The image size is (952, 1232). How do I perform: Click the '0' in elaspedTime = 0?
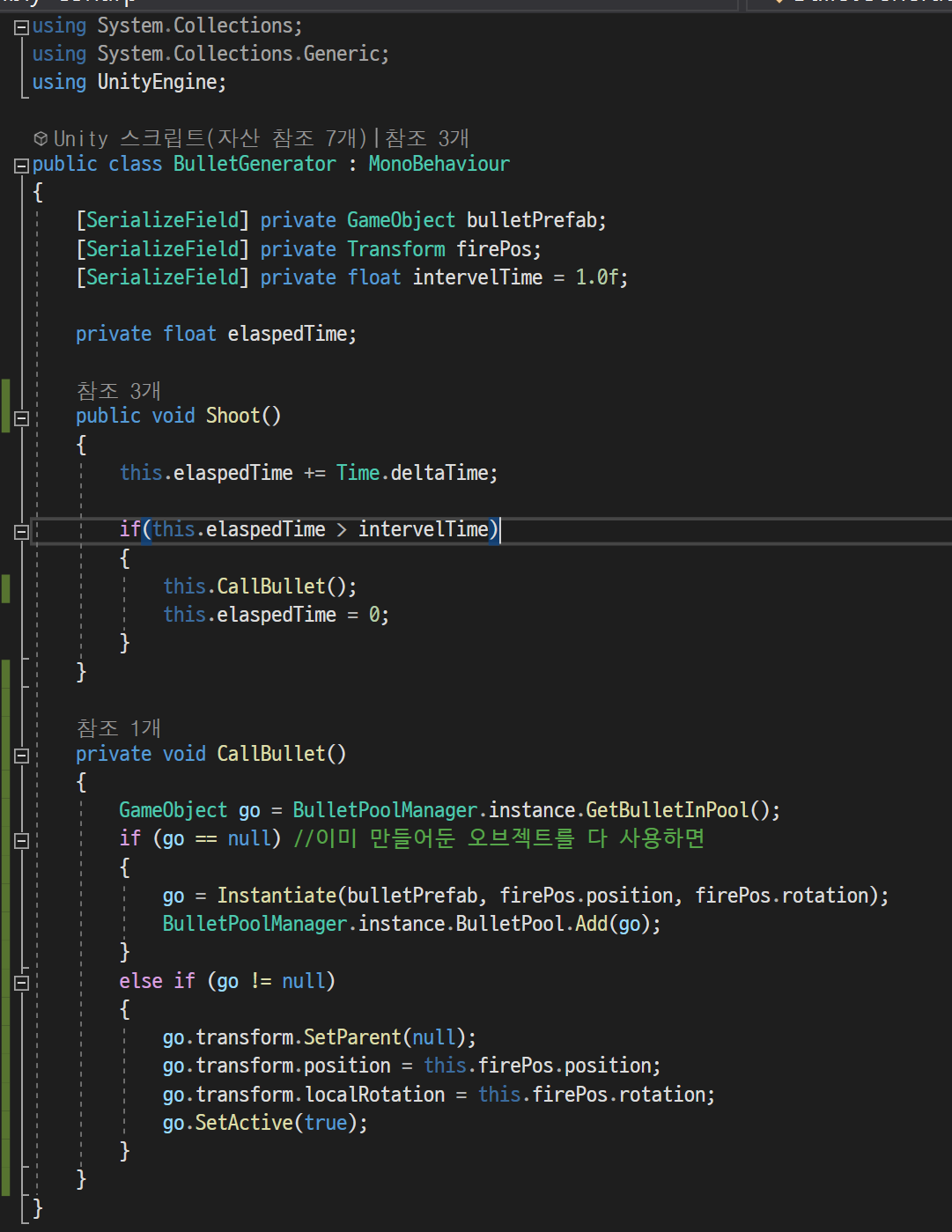tap(374, 615)
